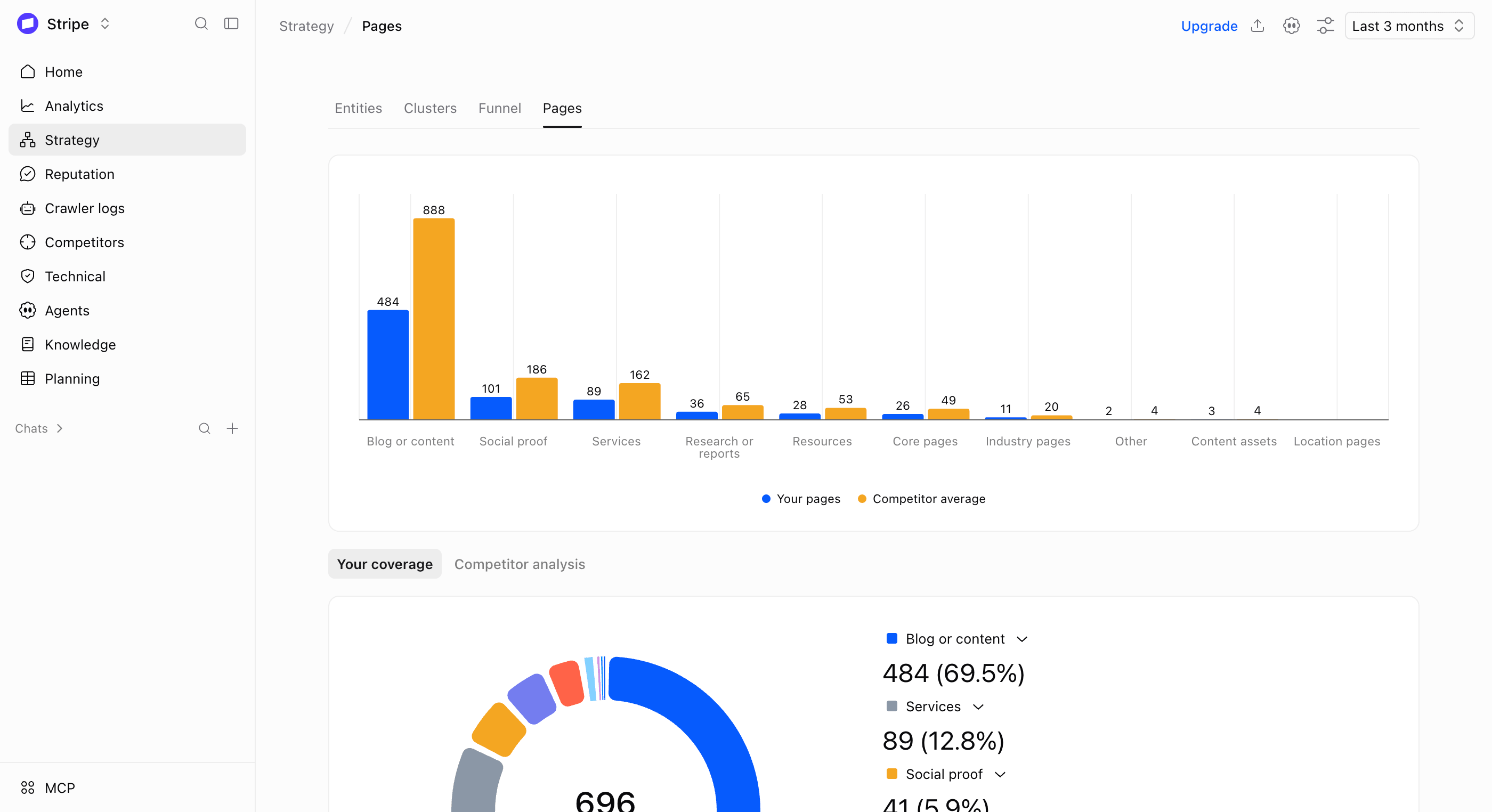Click Strategy breadcrumb link

pos(306,26)
